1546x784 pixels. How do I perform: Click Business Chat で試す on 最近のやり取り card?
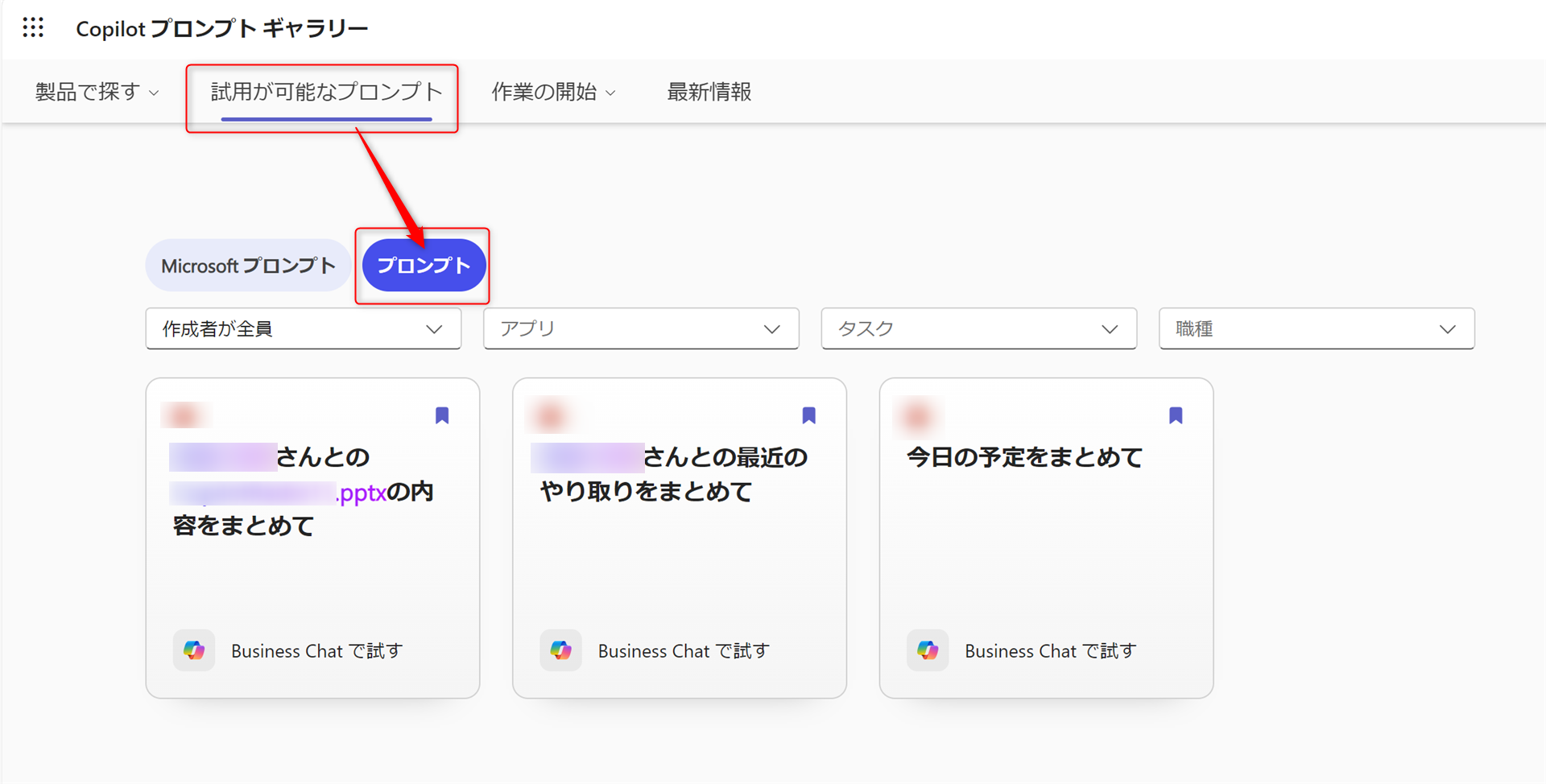point(684,651)
